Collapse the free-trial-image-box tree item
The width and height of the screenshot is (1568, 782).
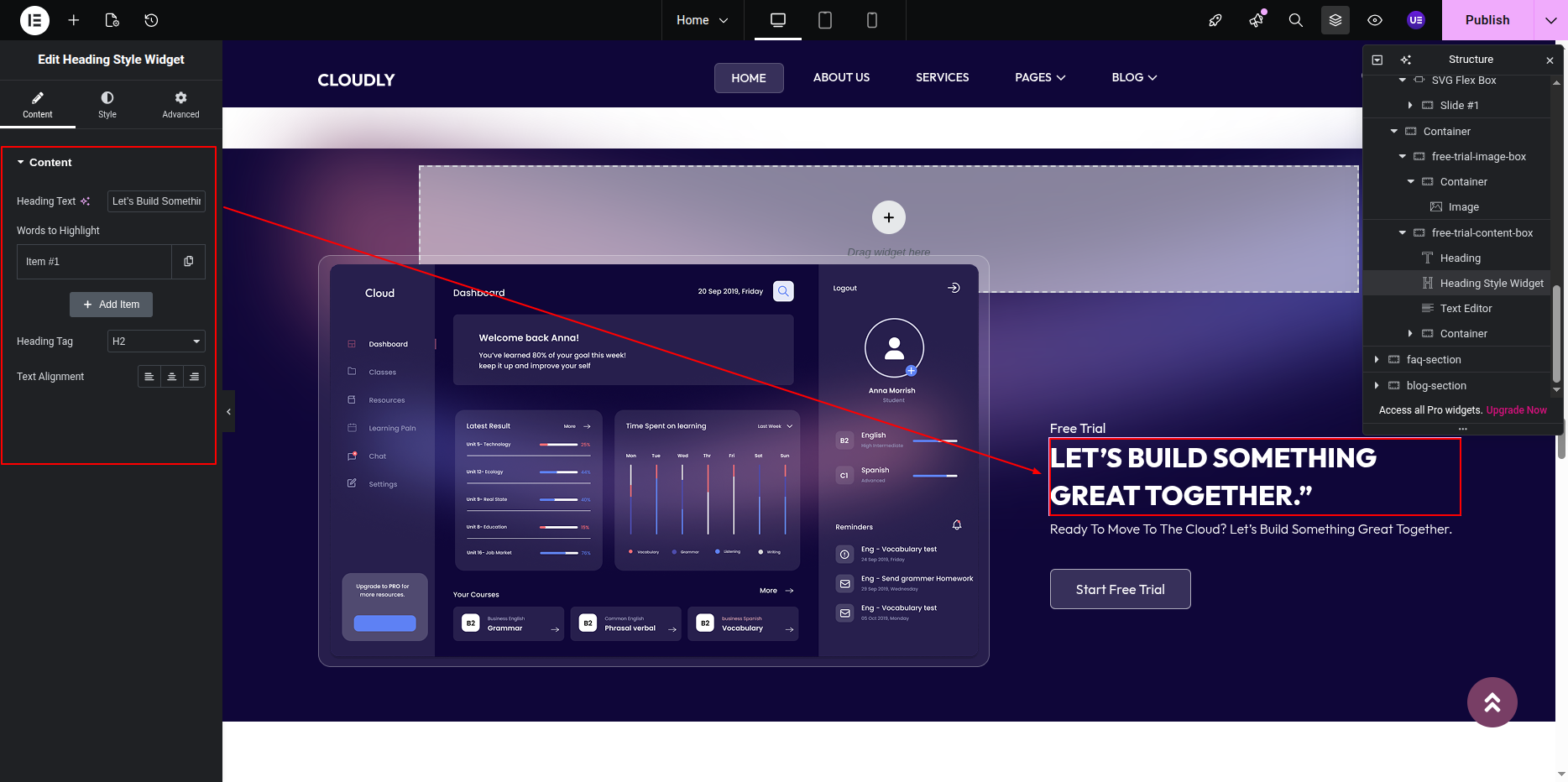tap(1402, 157)
